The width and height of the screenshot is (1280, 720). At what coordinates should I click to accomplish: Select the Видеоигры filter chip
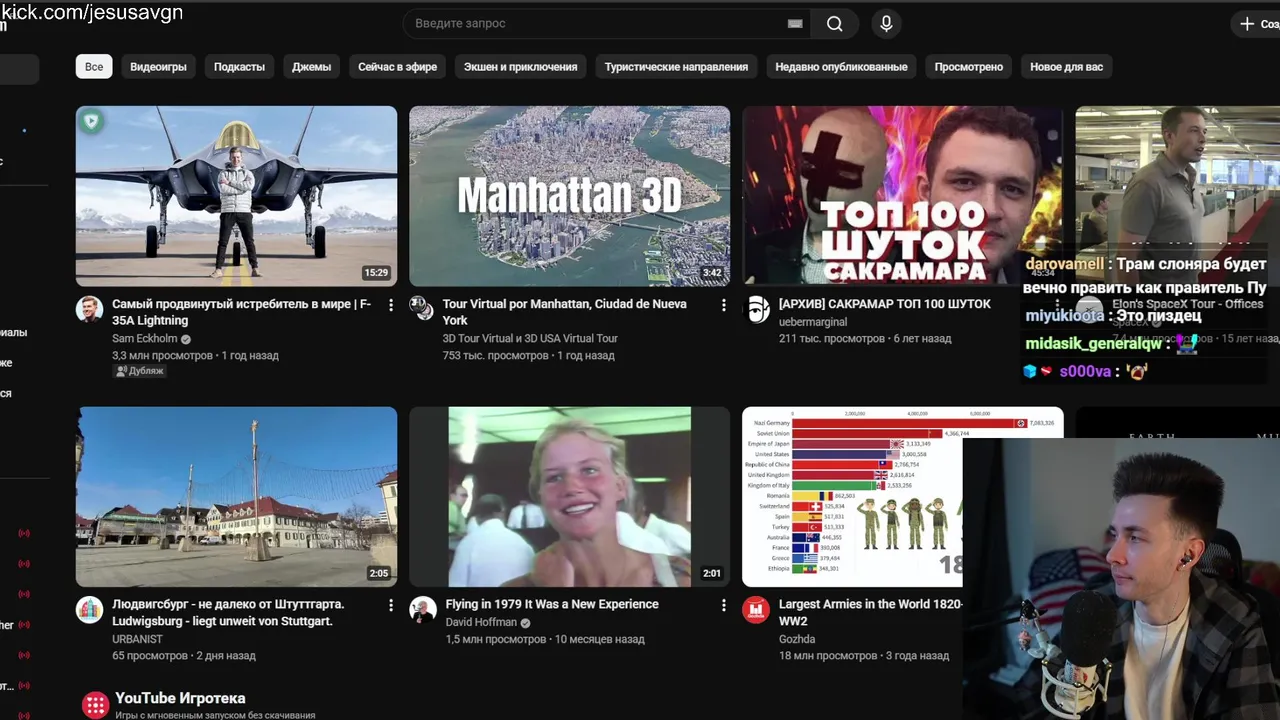click(x=158, y=67)
